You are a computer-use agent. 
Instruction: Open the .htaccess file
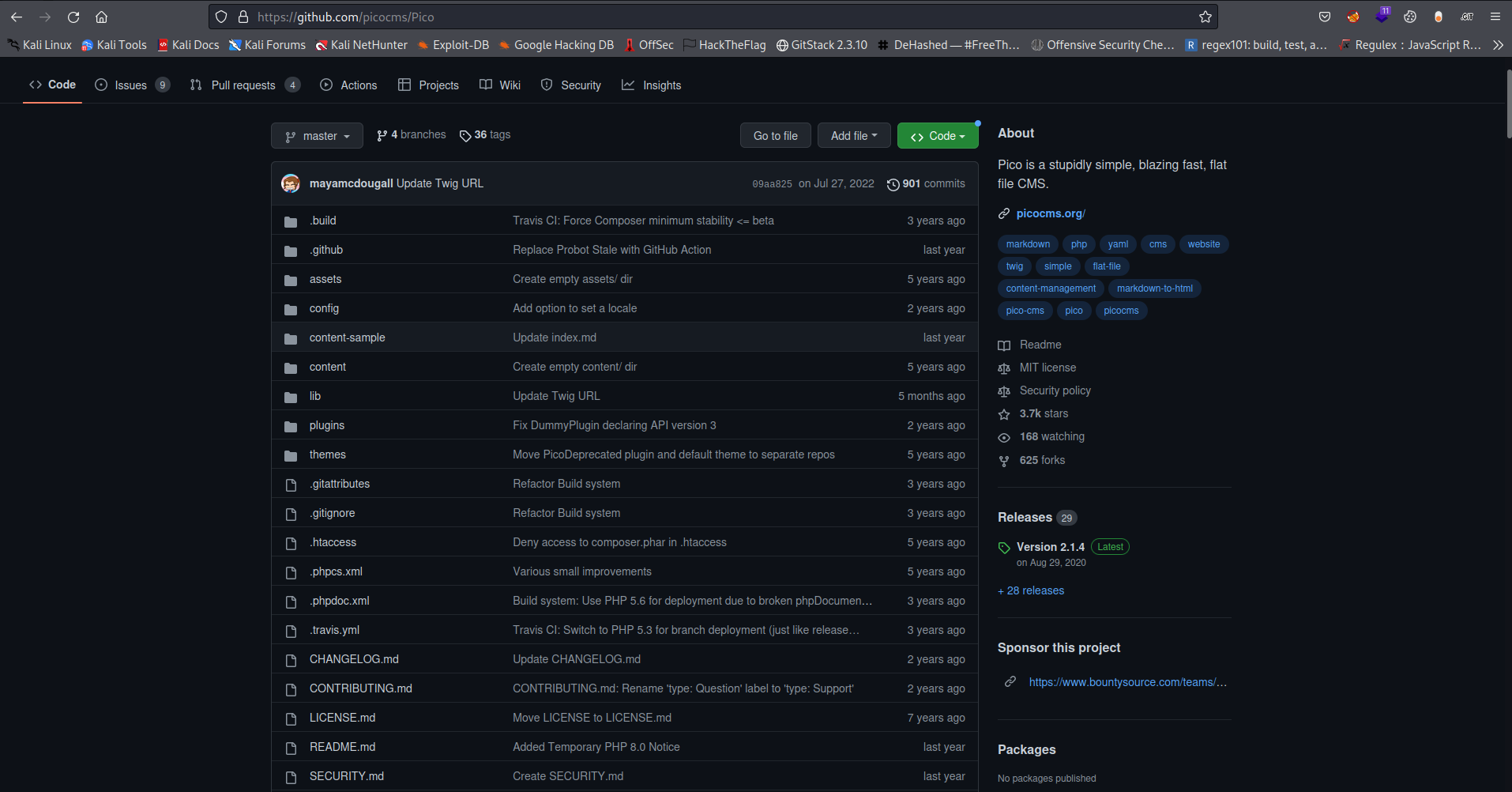click(333, 542)
